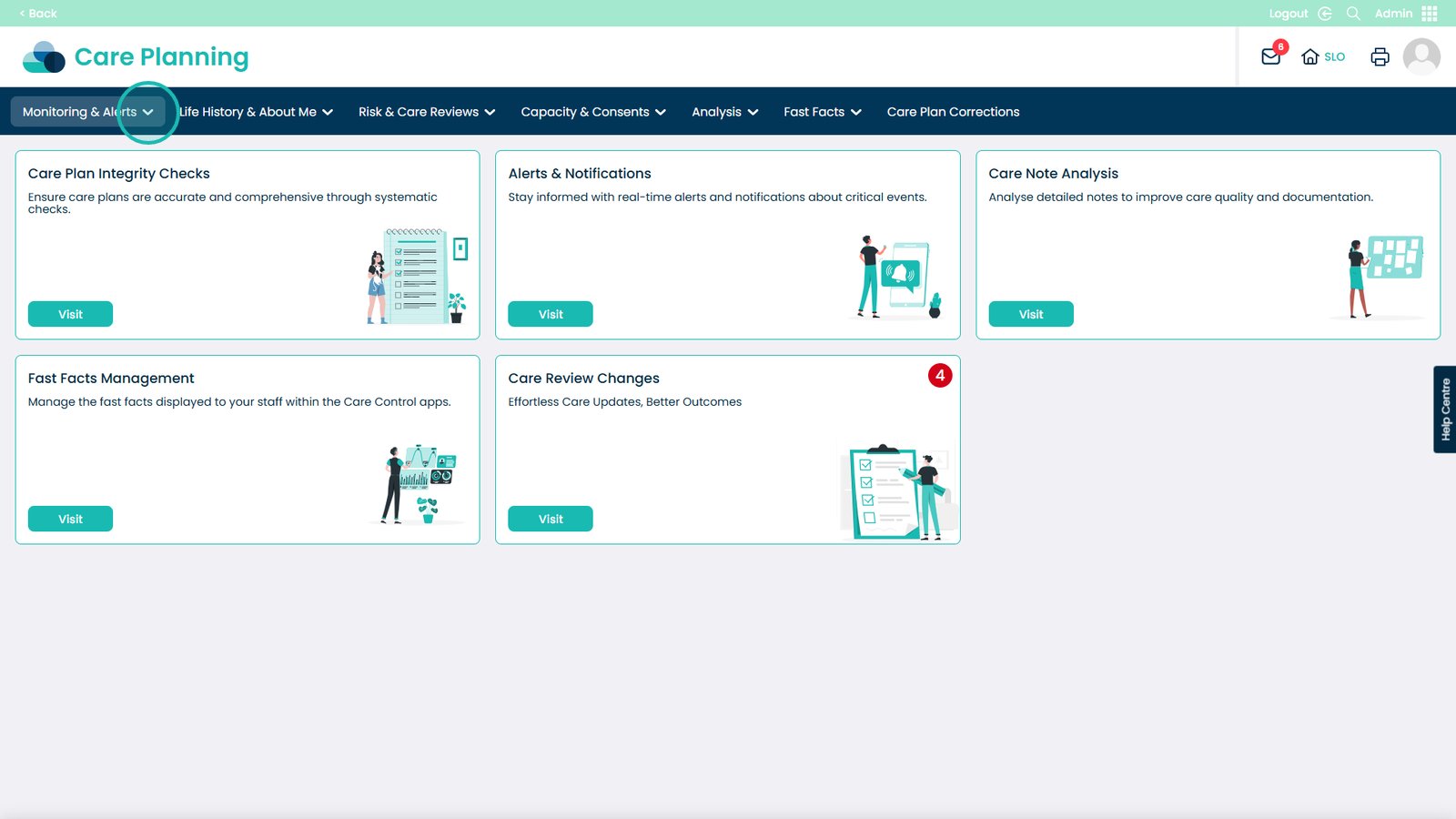Screen dimensions: 1456x819
Task: Click the search magnifier icon
Action: pos(1353,14)
